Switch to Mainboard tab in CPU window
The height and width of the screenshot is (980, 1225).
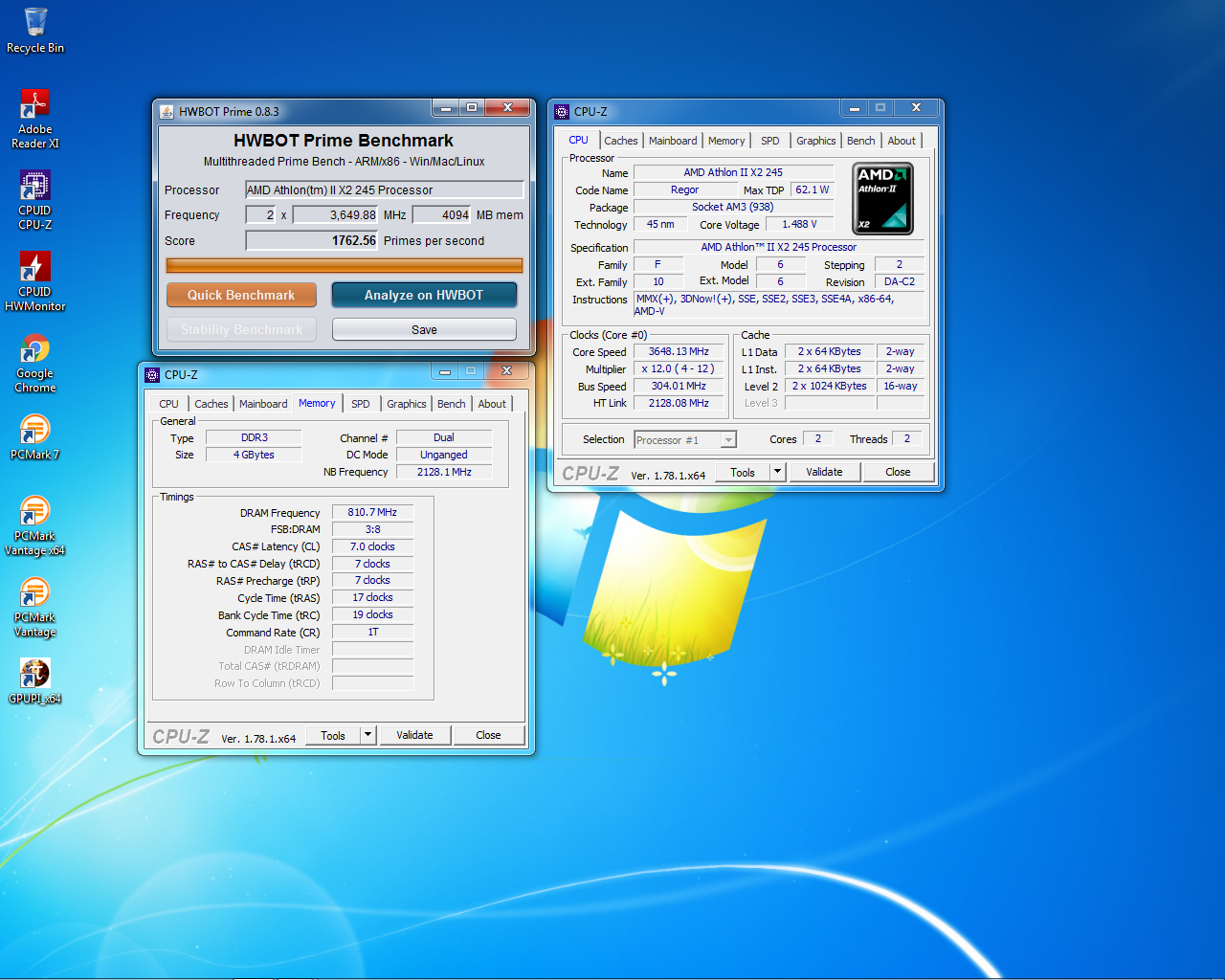tap(673, 141)
